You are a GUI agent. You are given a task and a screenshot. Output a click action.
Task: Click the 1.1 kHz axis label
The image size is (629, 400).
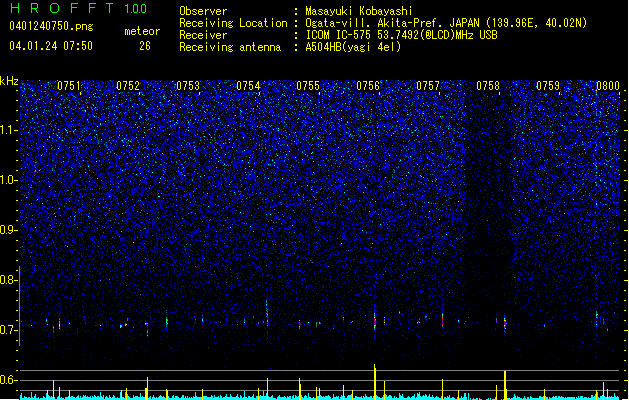[x=9, y=130]
